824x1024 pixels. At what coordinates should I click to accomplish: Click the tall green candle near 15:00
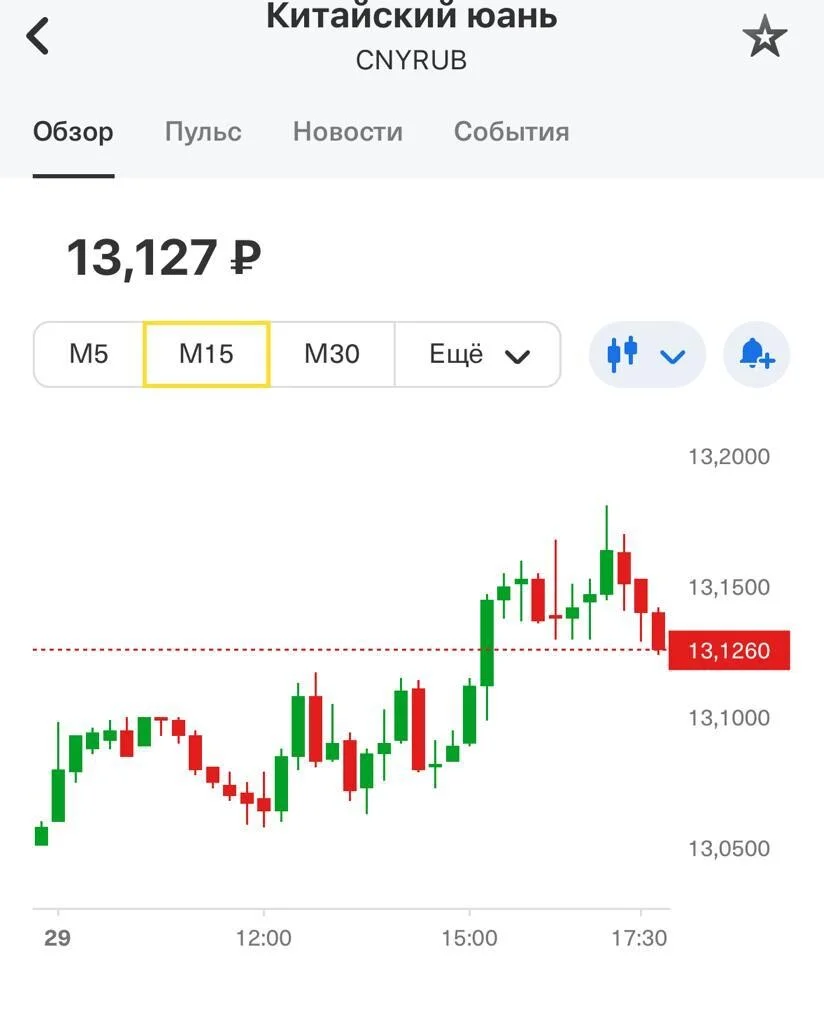[487, 642]
